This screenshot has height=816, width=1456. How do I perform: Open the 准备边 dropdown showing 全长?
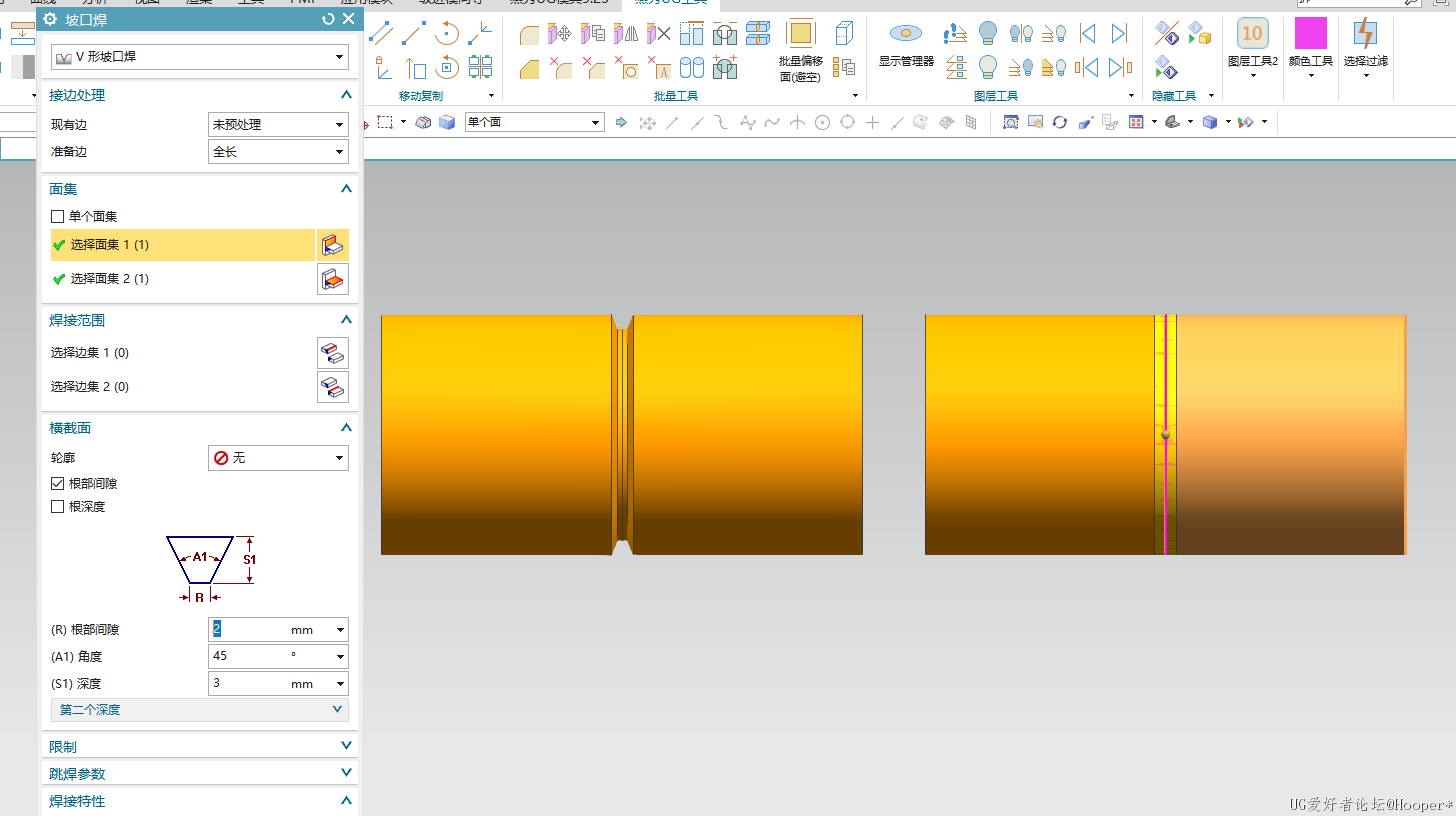tap(277, 152)
